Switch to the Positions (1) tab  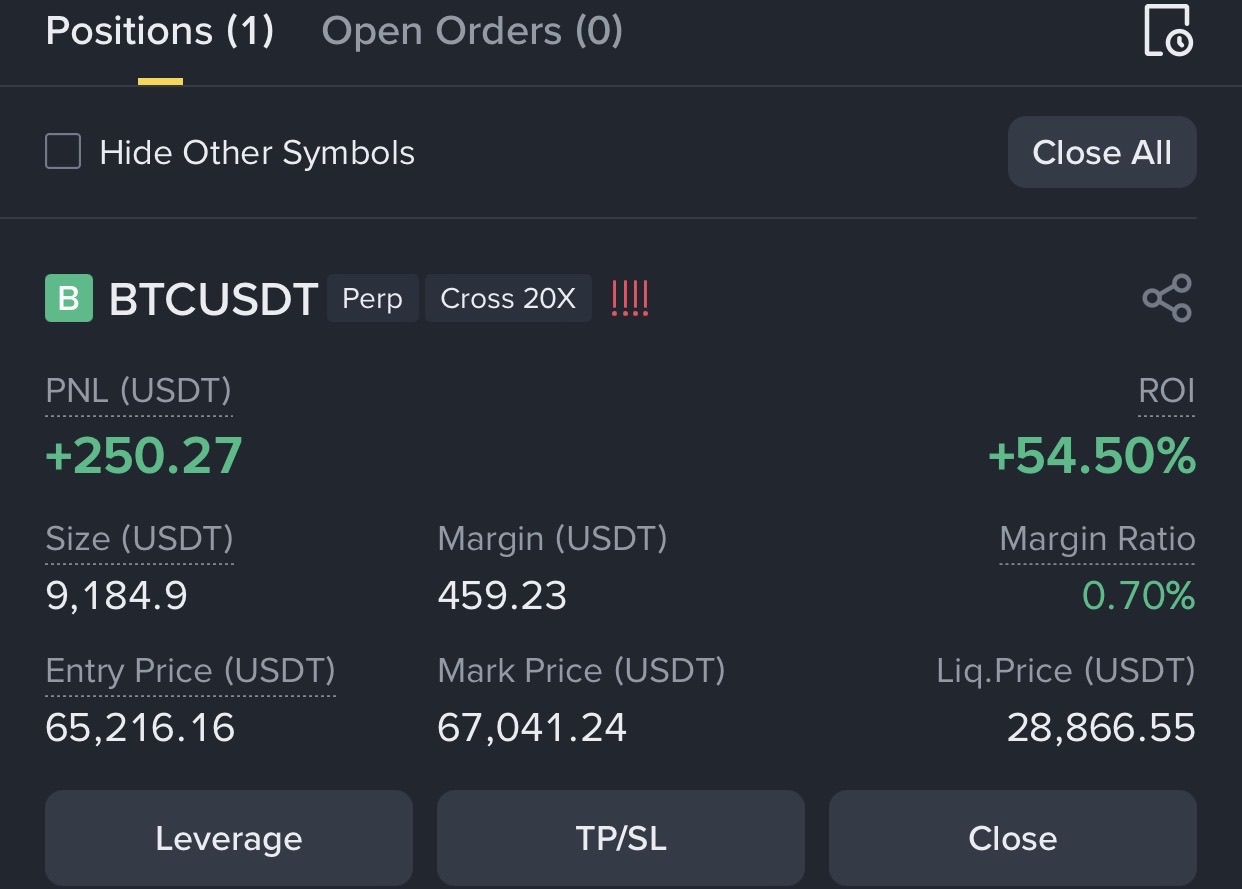160,31
